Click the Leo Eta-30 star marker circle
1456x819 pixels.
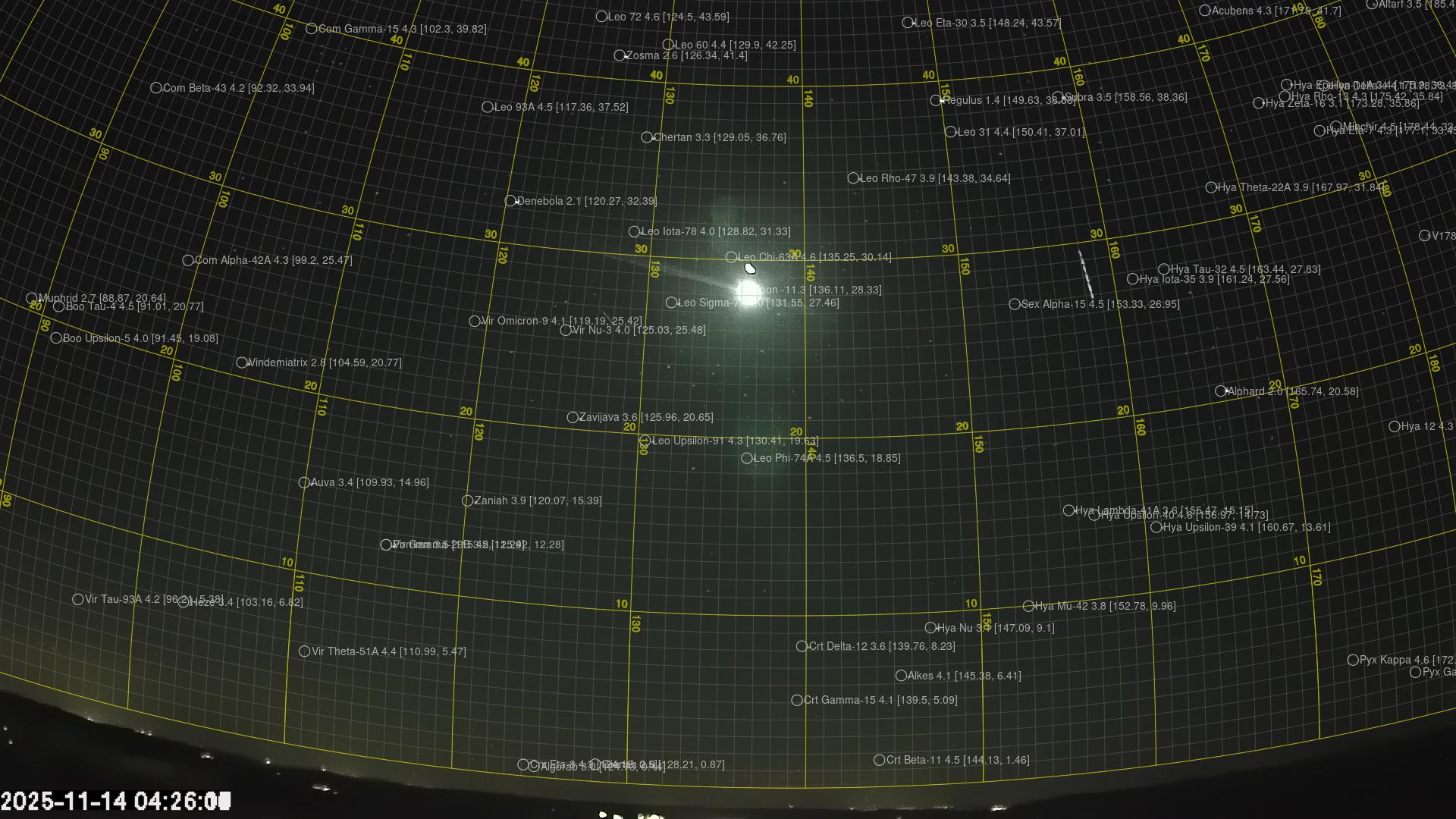[x=908, y=23]
